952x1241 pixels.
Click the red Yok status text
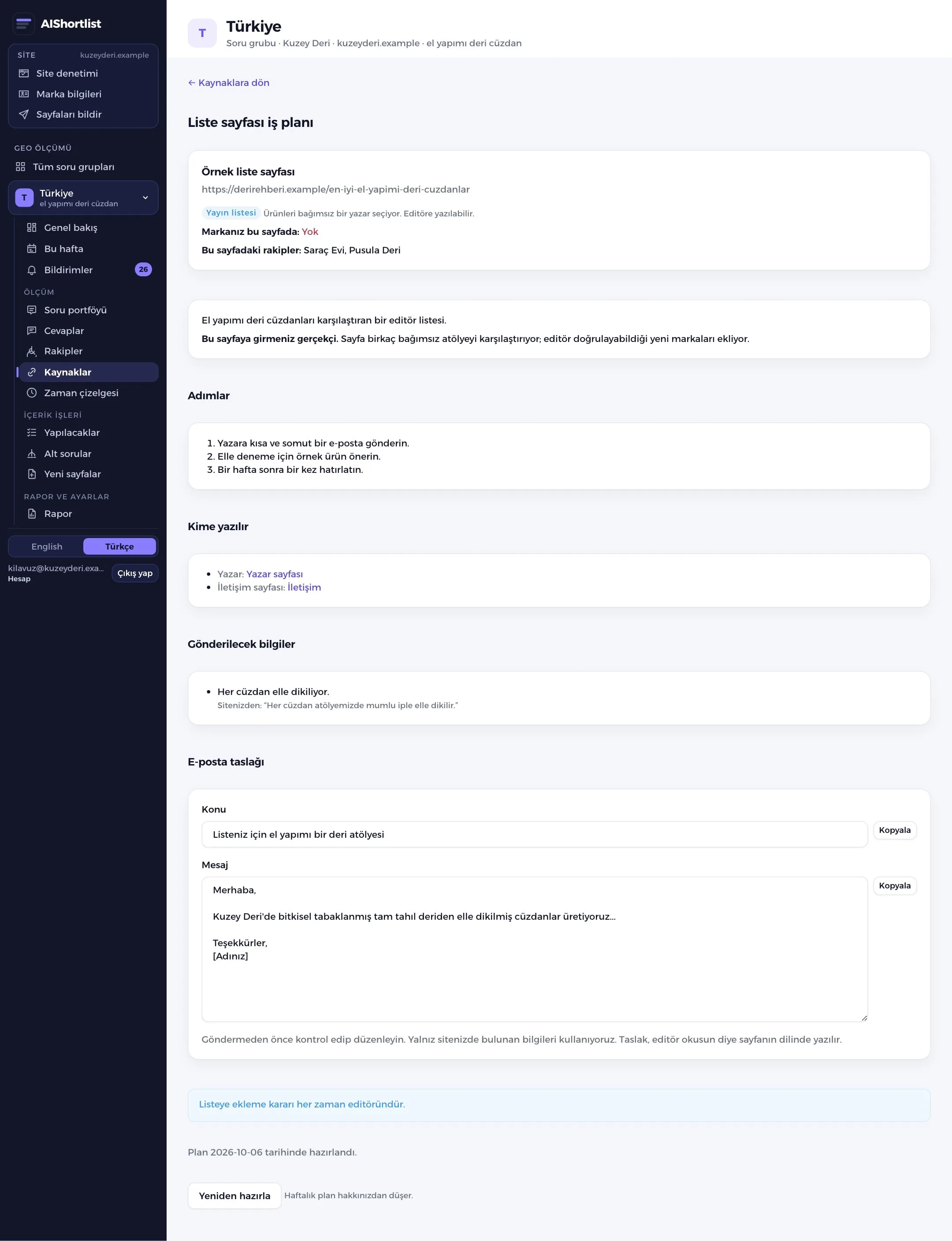(310, 232)
